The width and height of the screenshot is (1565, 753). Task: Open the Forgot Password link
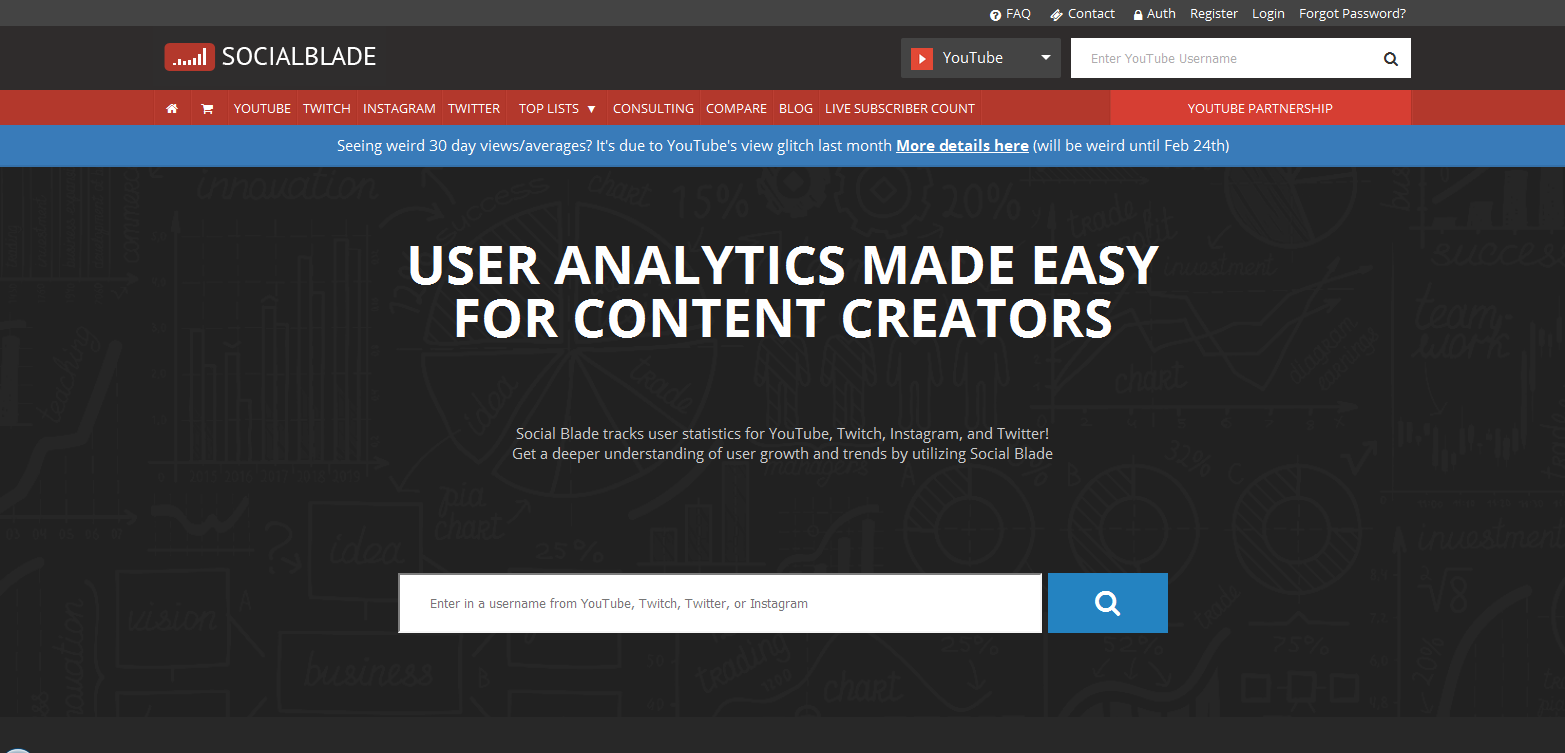pos(1352,14)
